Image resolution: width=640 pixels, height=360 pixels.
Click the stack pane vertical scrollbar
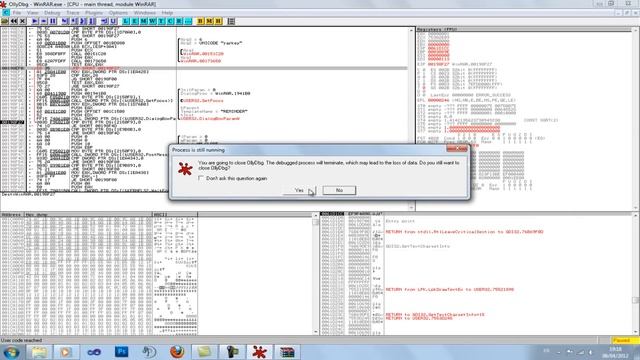[x=636, y=273]
